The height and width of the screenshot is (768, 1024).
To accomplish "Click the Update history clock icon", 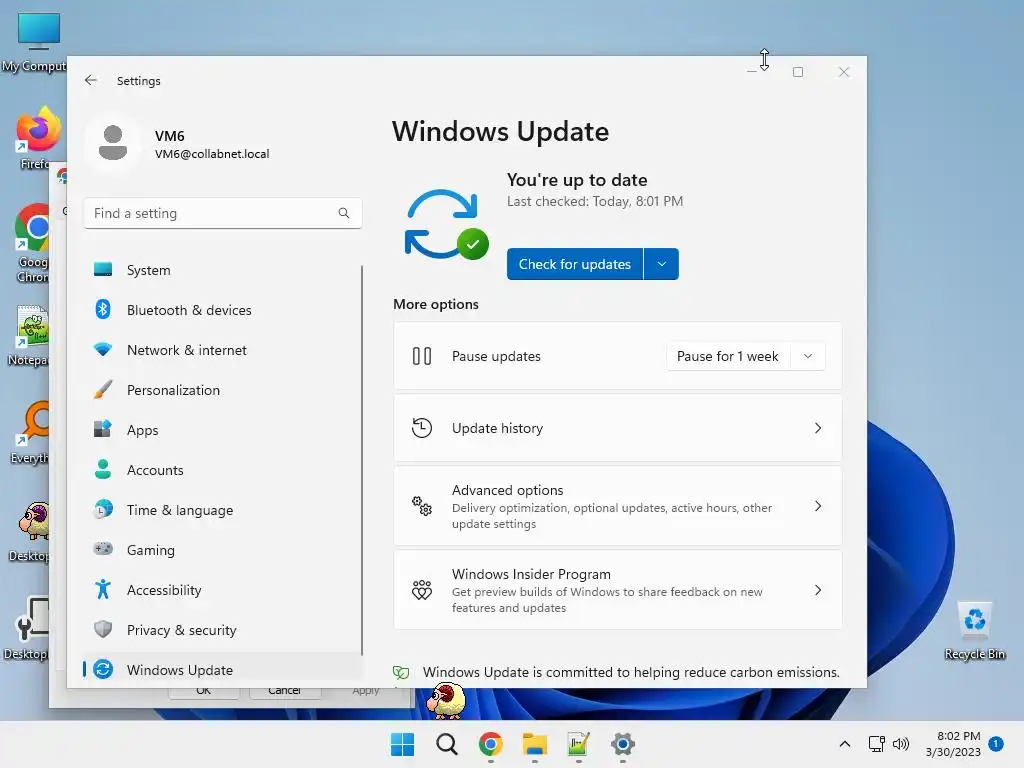I will (422, 428).
